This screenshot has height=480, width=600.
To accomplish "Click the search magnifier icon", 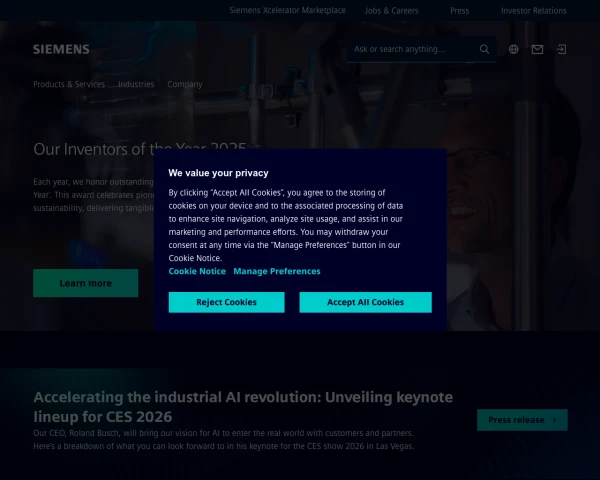I will coord(484,49).
